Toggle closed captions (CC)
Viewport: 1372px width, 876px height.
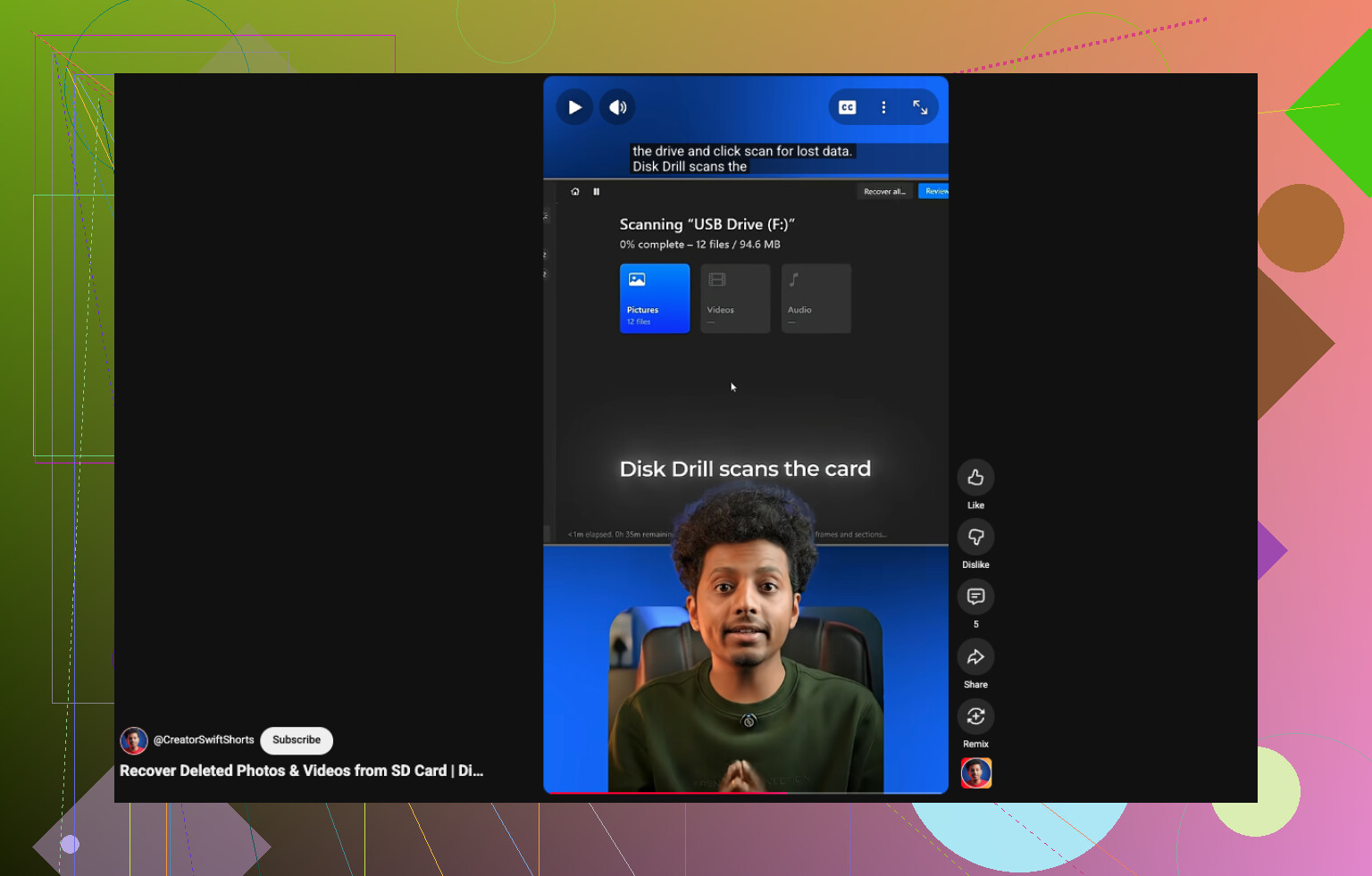click(x=848, y=107)
